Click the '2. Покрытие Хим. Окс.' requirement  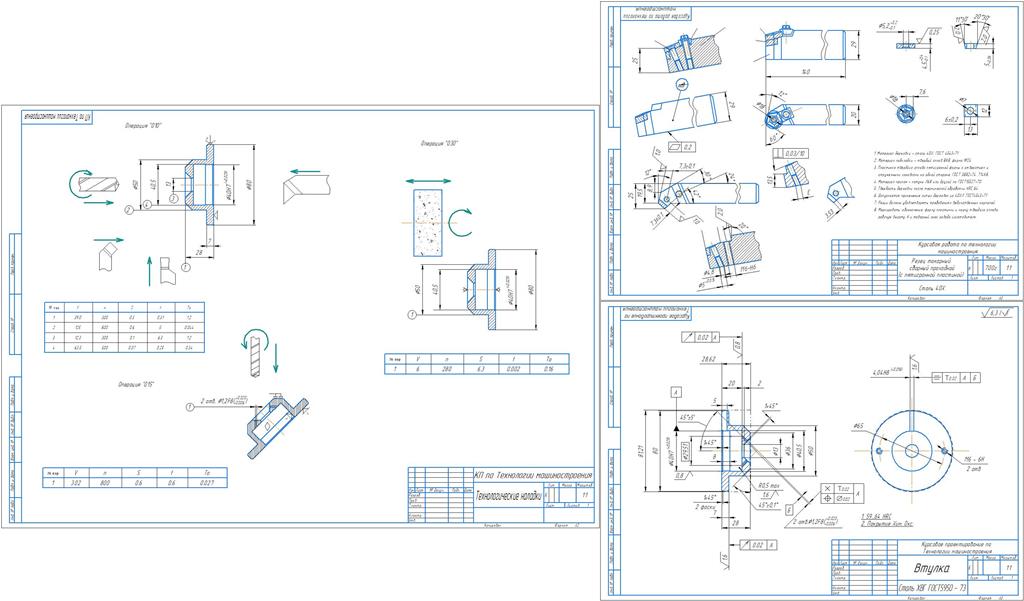886,525
